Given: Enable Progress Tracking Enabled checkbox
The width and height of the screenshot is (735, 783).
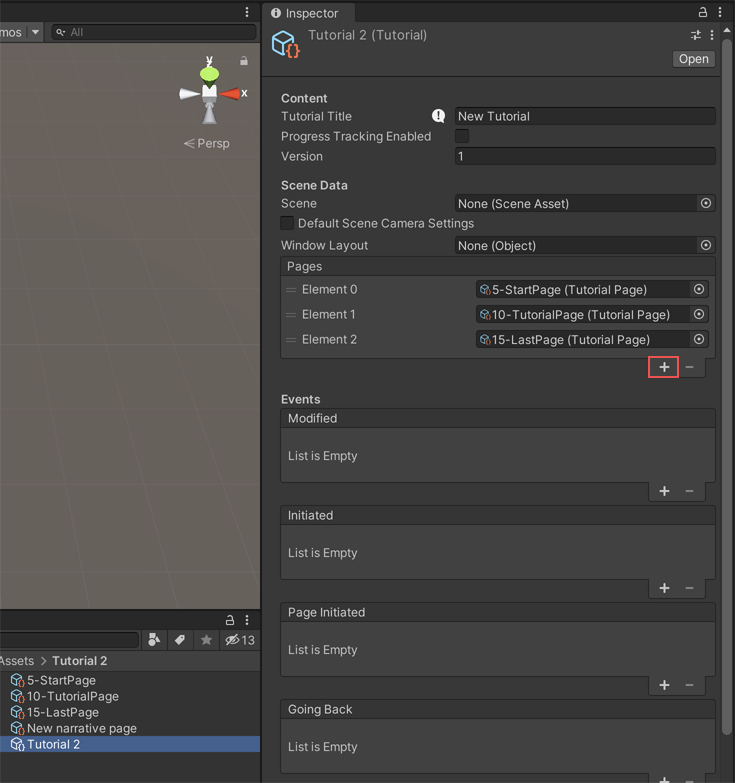Looking at the screenshot, I should pos(462,136).
